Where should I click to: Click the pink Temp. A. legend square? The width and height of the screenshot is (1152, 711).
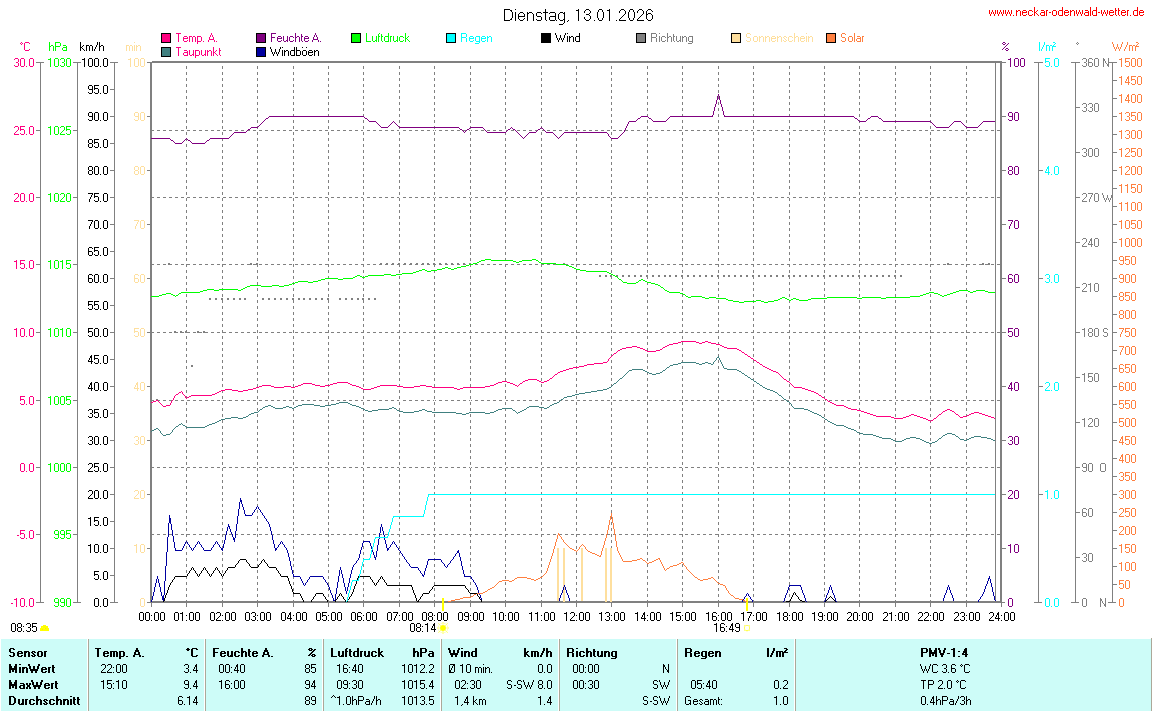click(x=166, y=38)
